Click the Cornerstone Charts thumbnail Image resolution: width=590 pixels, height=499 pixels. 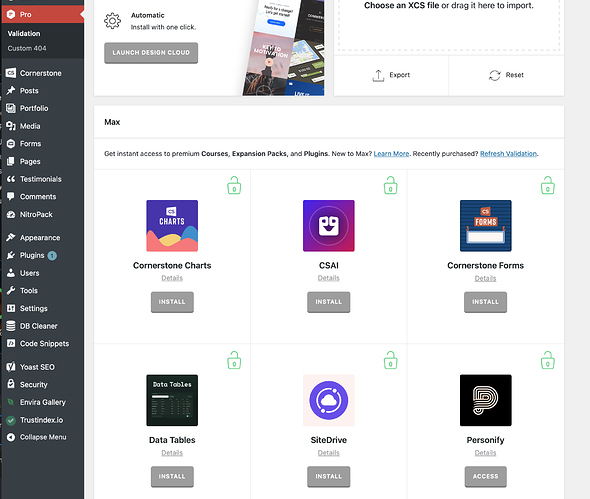click(x=172, y=226)
